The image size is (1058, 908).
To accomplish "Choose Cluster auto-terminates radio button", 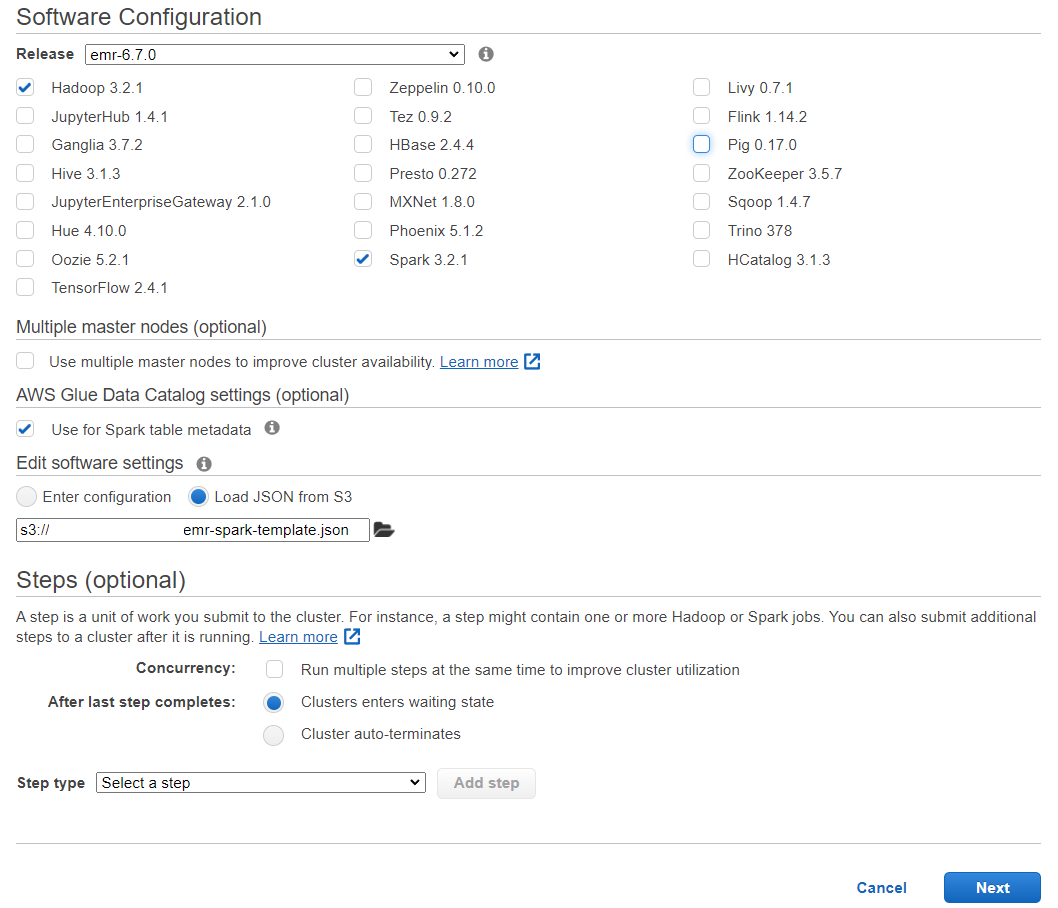I will click(x=273, y=735).
